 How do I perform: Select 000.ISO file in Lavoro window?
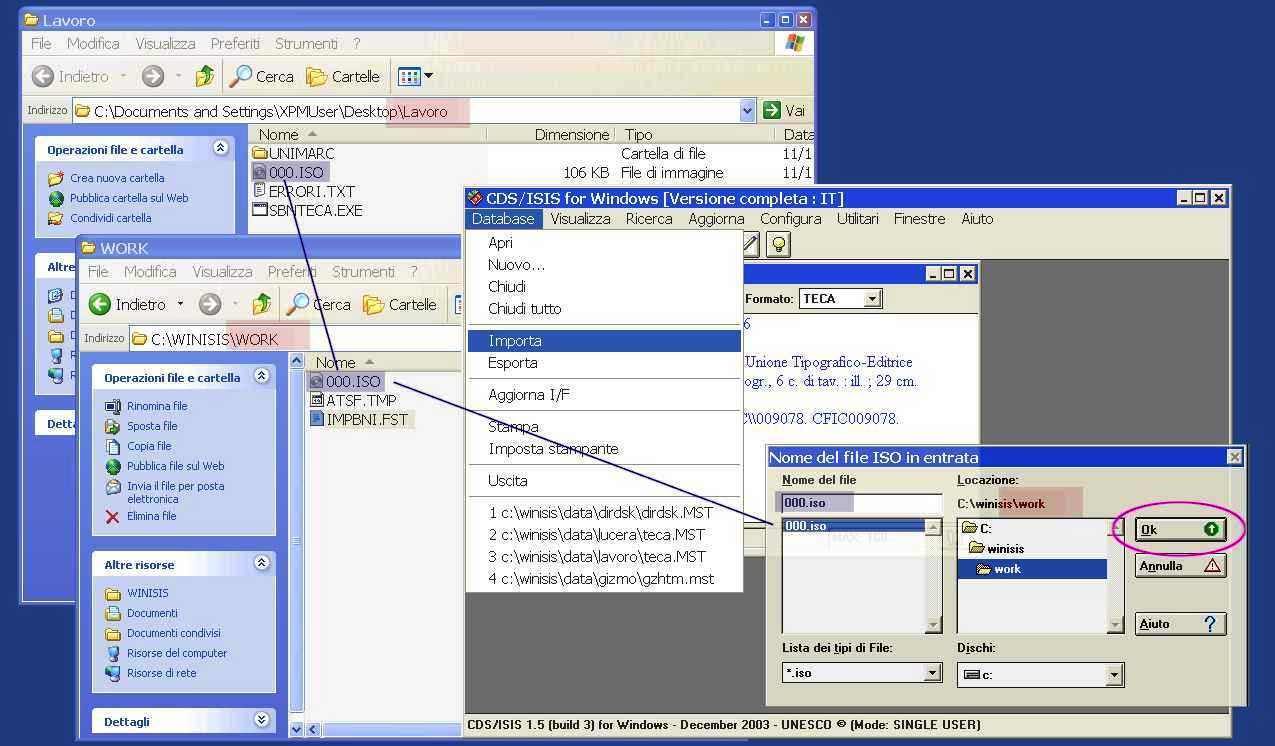tap(288, 172)
